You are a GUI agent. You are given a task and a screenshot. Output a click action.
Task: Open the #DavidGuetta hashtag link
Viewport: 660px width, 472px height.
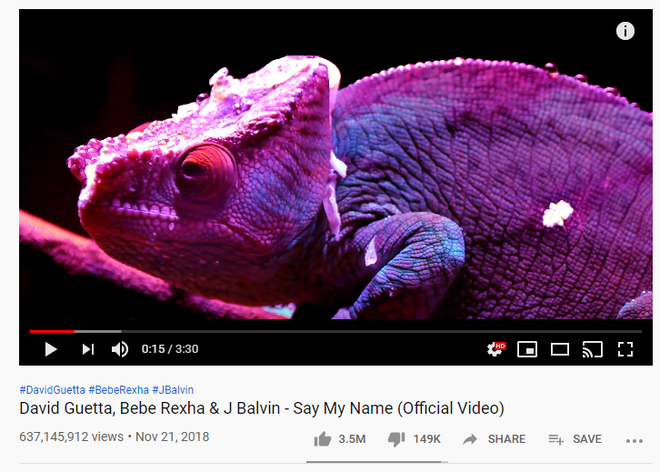(x=52, y=390)
